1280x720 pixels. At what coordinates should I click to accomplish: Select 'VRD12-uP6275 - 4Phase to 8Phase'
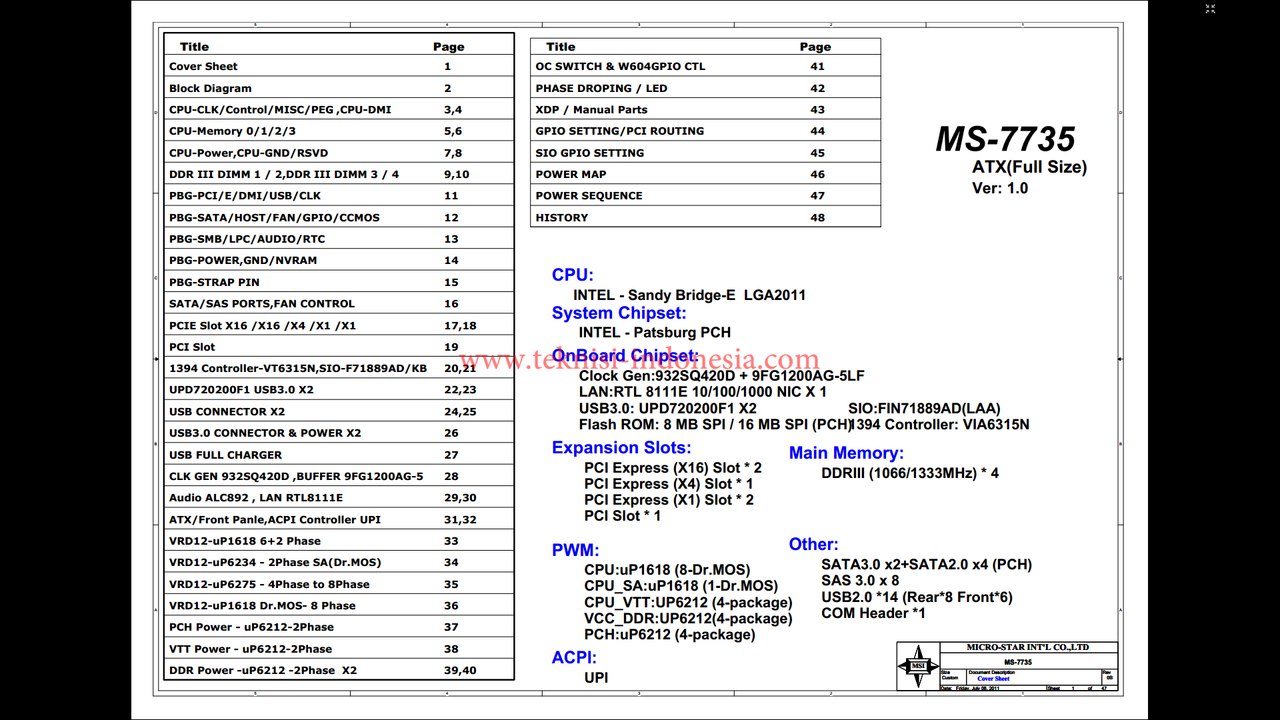(x=339, y=584)
